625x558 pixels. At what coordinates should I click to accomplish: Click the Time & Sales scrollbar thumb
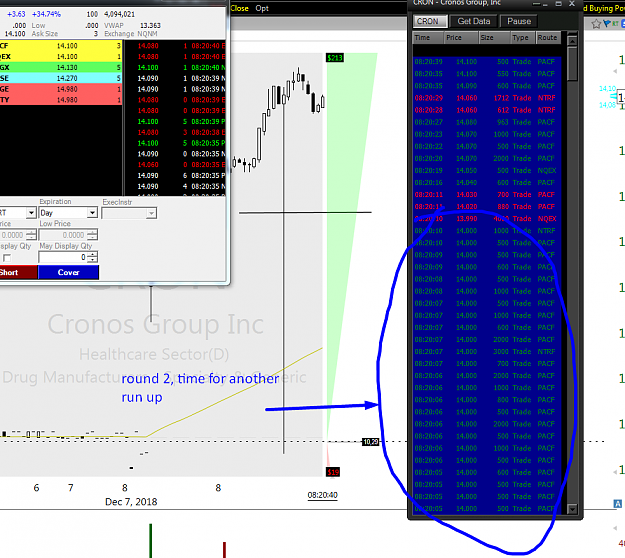572,64
